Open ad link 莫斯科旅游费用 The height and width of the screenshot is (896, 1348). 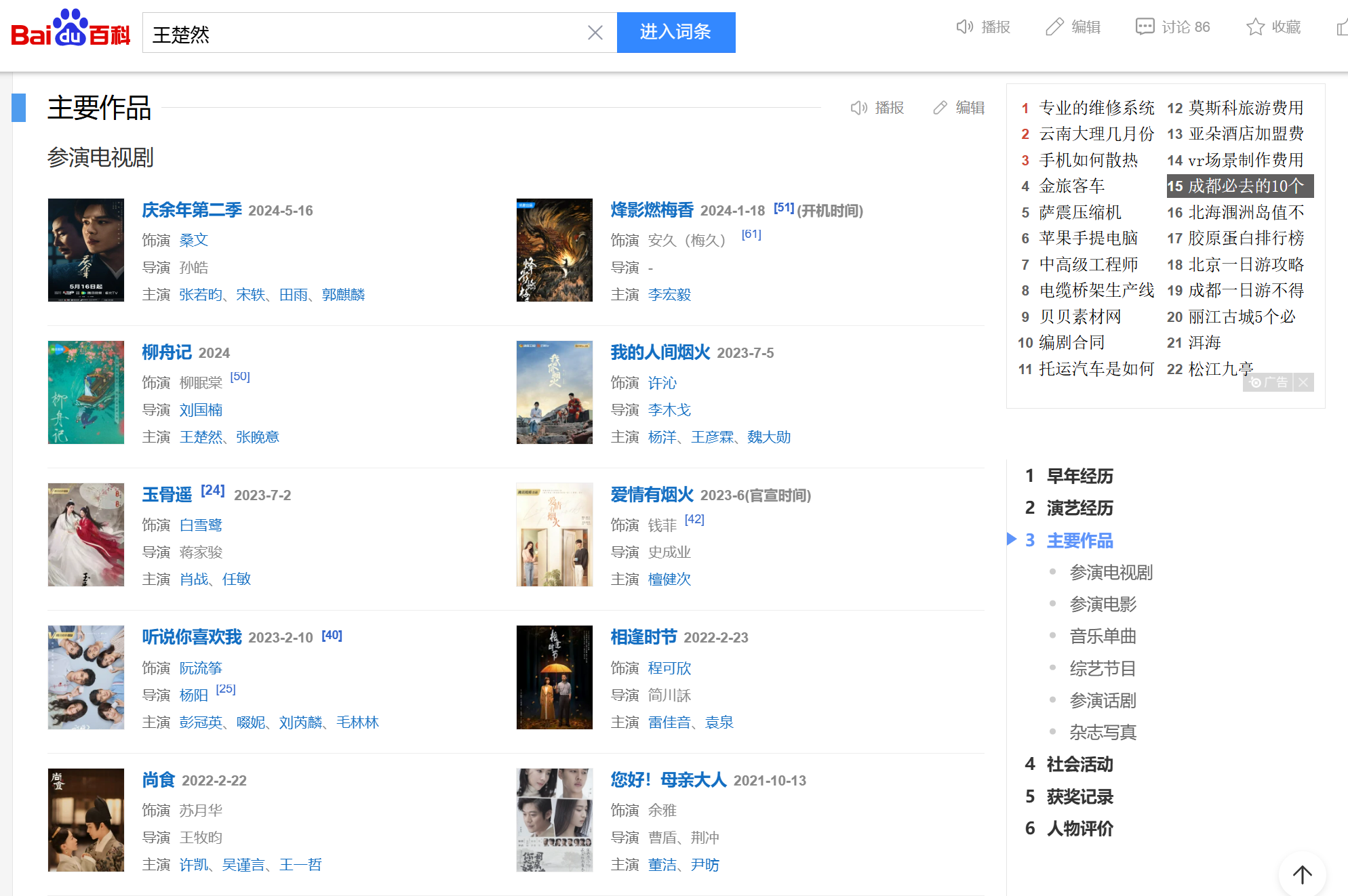click(x=1246, y=108)
